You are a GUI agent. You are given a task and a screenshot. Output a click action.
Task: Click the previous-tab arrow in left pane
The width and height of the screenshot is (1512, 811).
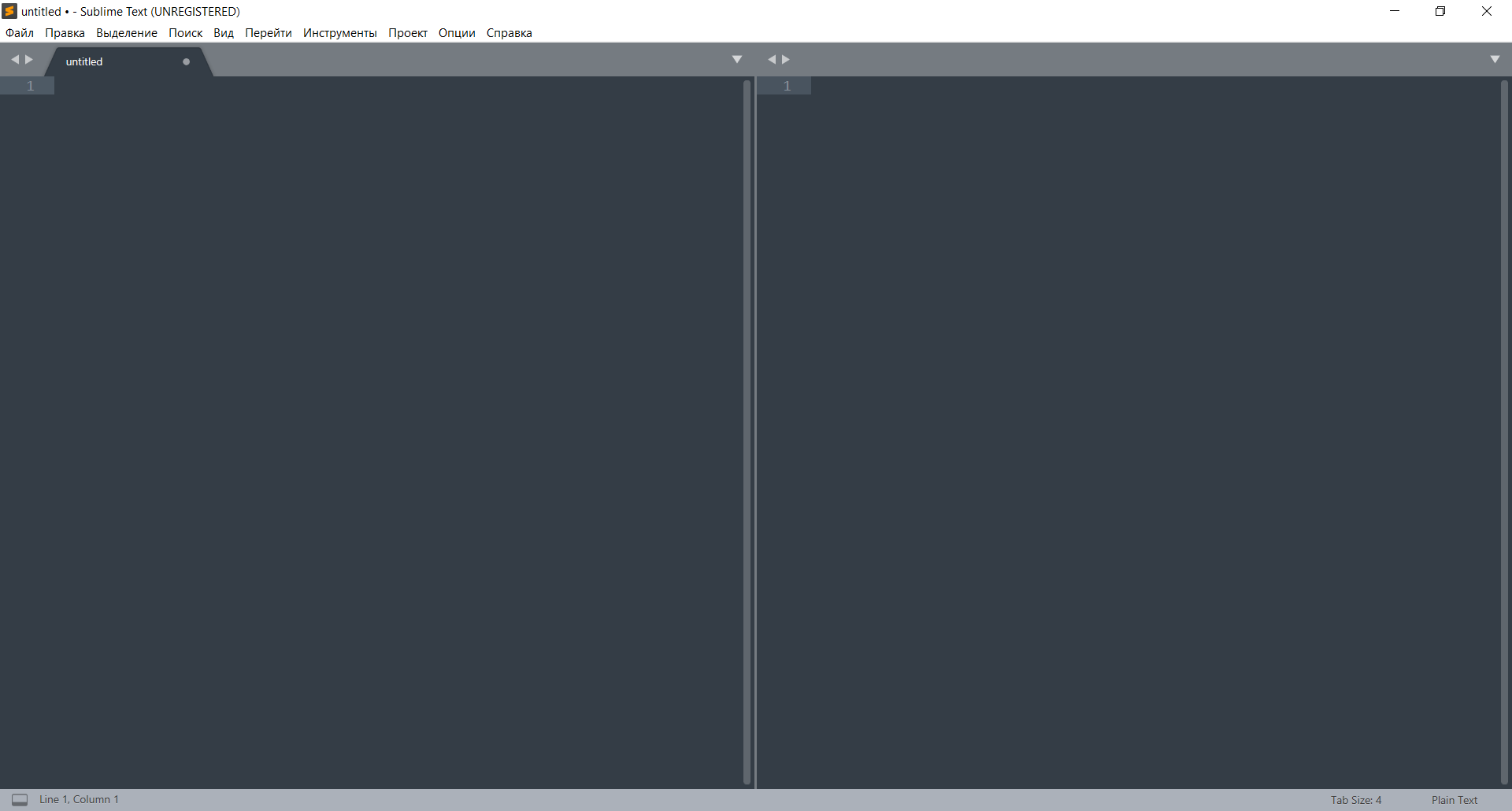point(15,59)
